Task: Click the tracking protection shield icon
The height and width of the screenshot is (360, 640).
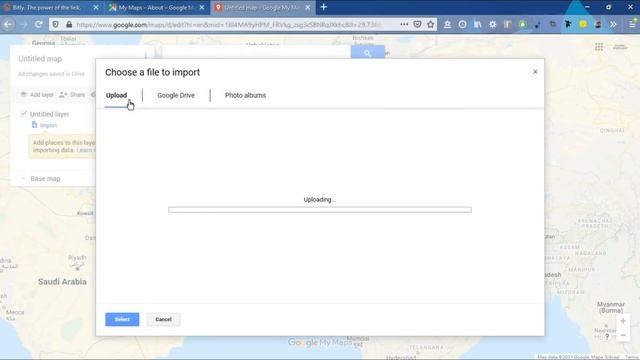Action: click(x=56, y=24)
